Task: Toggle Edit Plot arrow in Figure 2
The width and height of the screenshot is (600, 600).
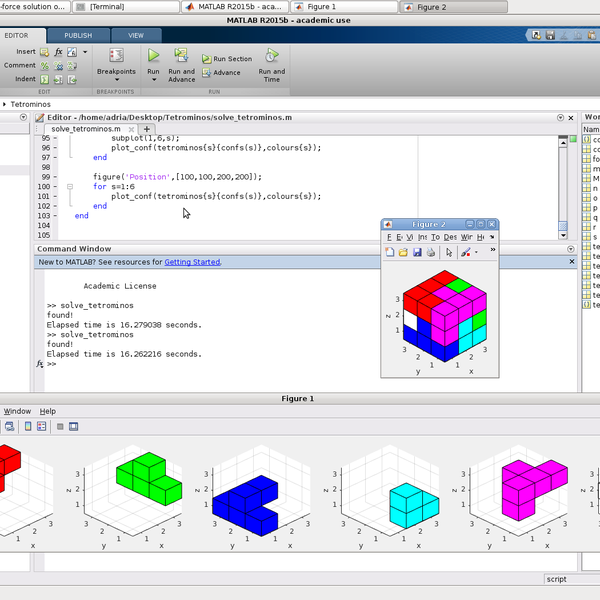Action: pos(449,253)
